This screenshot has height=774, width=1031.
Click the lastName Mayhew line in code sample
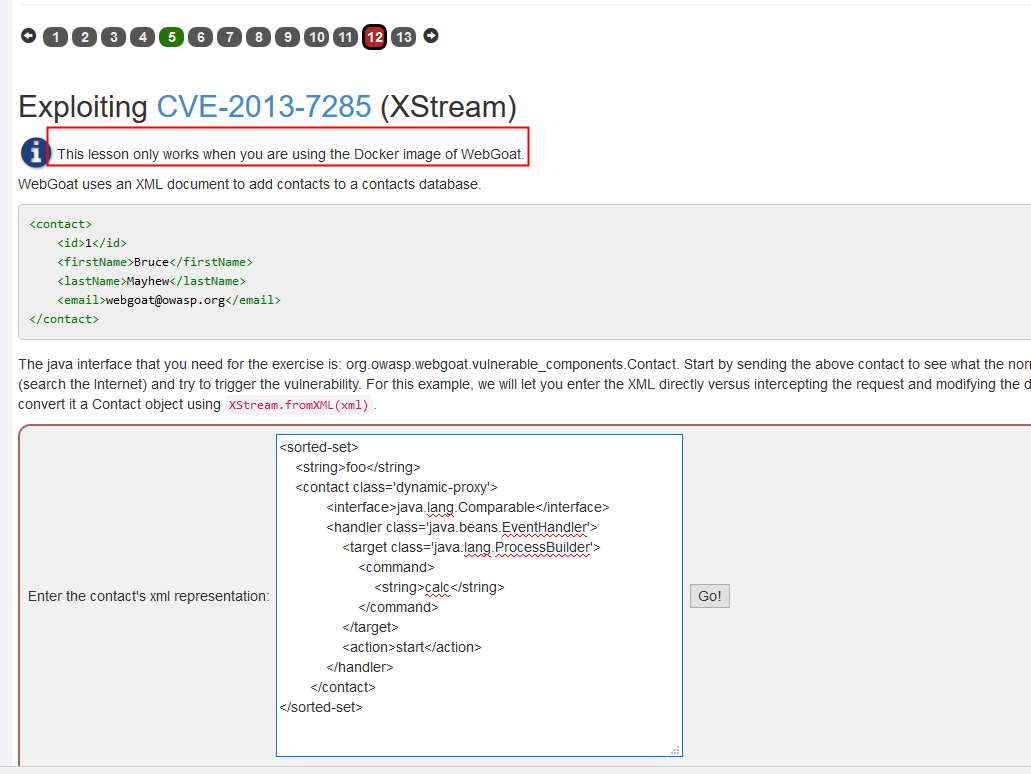(x=151, y=281)
